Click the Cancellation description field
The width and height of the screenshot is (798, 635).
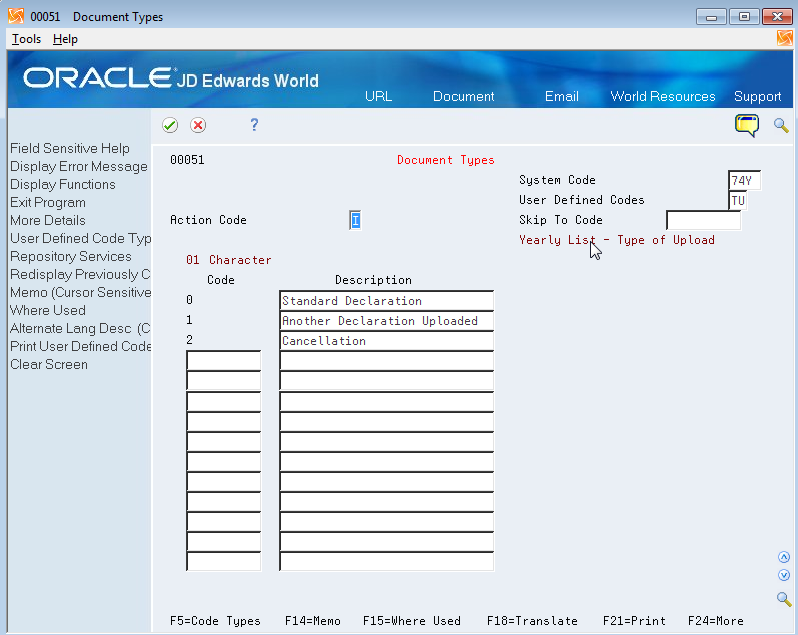pyautogui.click(x=386, y=340)
